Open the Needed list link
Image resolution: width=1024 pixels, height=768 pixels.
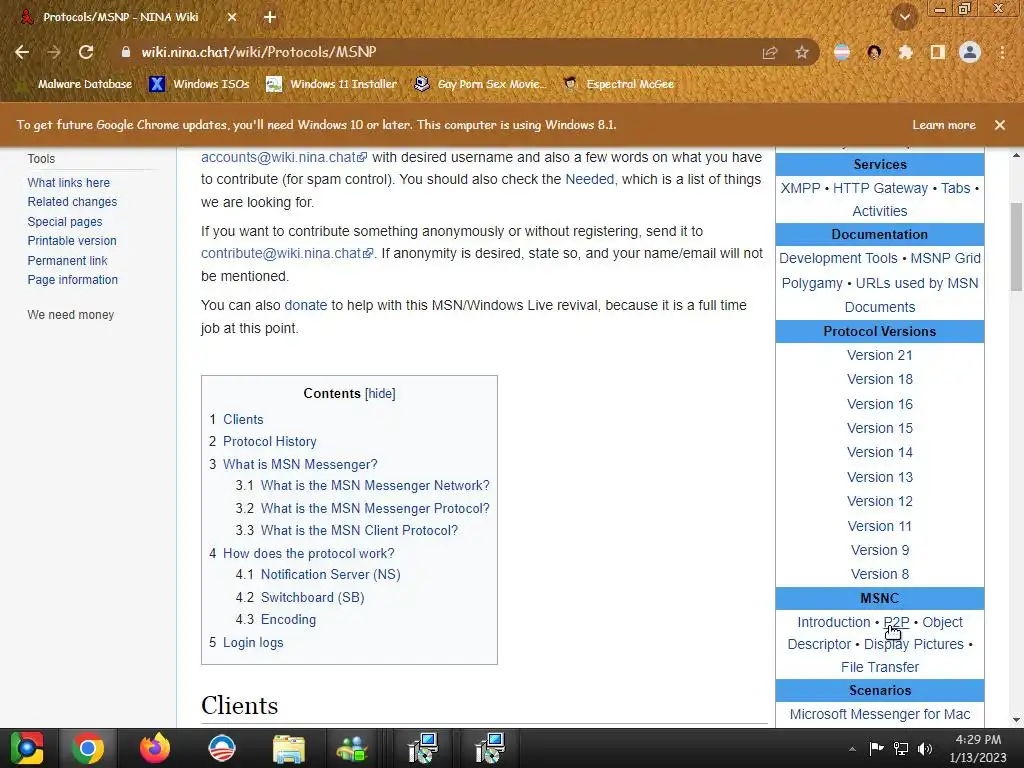[590, 180]
